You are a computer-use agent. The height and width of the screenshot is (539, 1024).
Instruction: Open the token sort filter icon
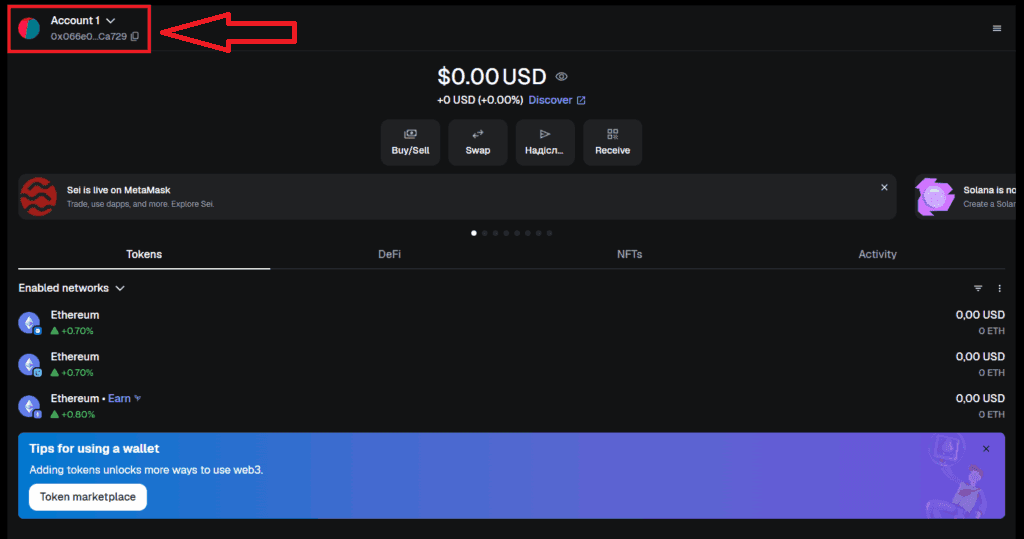pyautogui.click(x=978, y=288)
